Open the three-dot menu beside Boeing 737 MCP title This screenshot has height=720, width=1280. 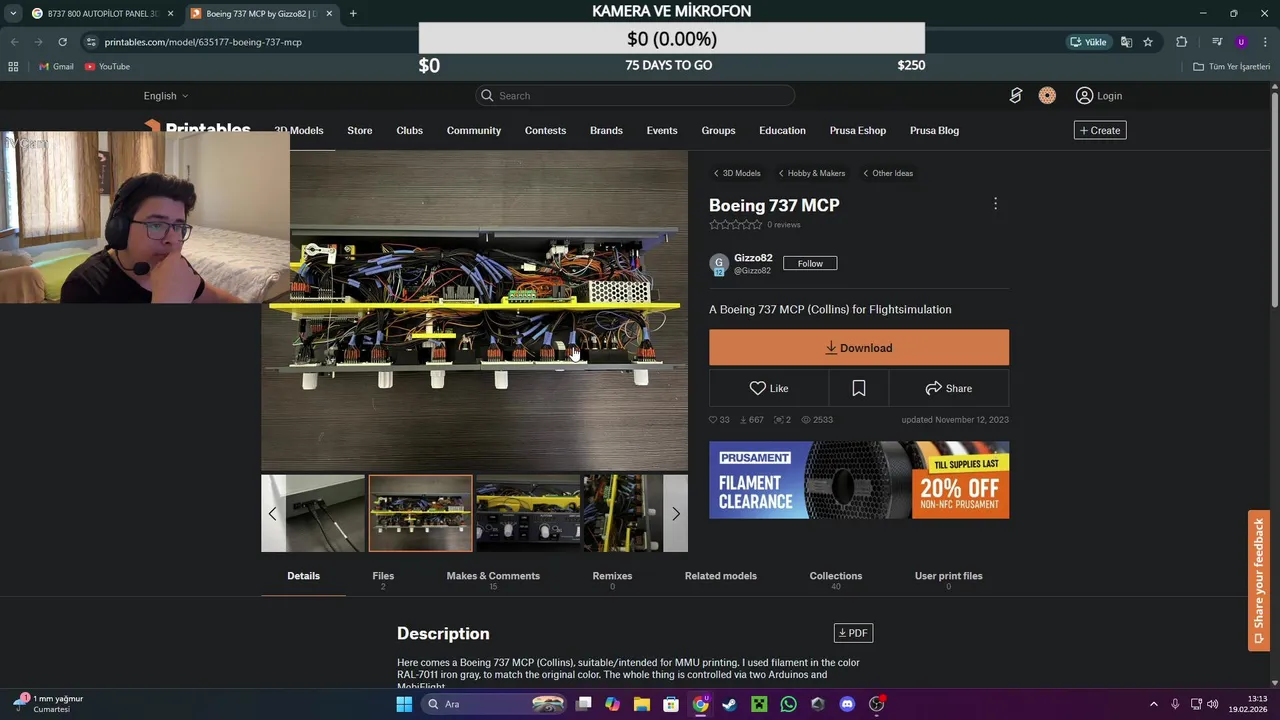(x=995, y=204)
